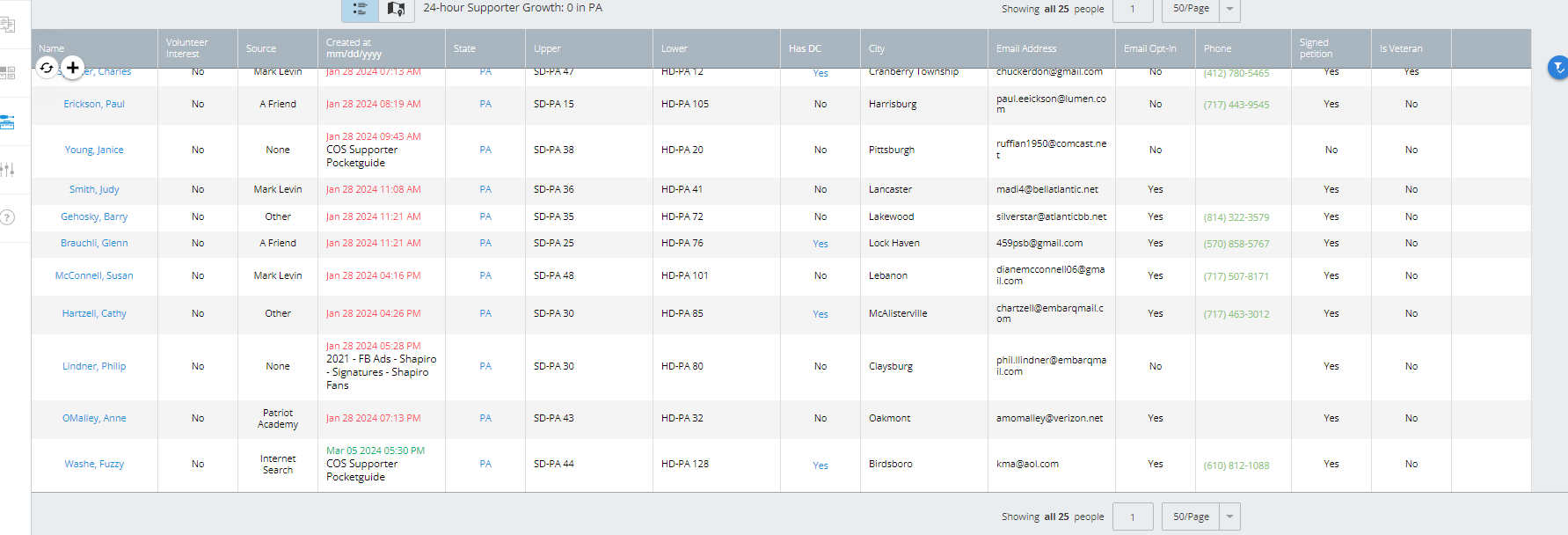Switch to the list view toggle
Image resolution: width=1568 pixels, height=535 pixels.
click(x=360, y=10)
